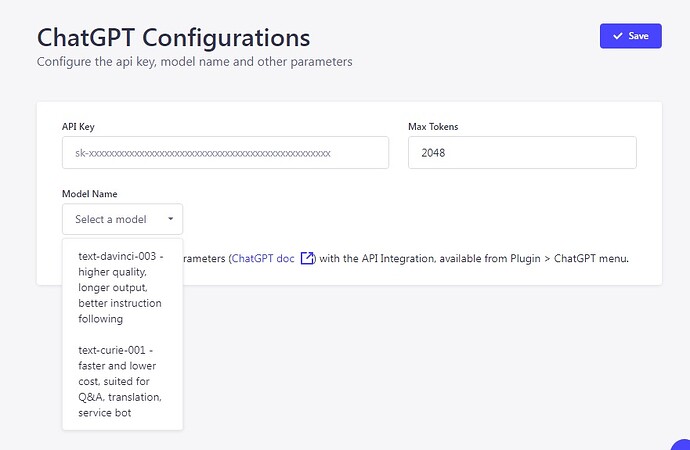Click the external link icon beside ChatGPT doc
This screenshot has height=450, width=690.
[307, 258]
